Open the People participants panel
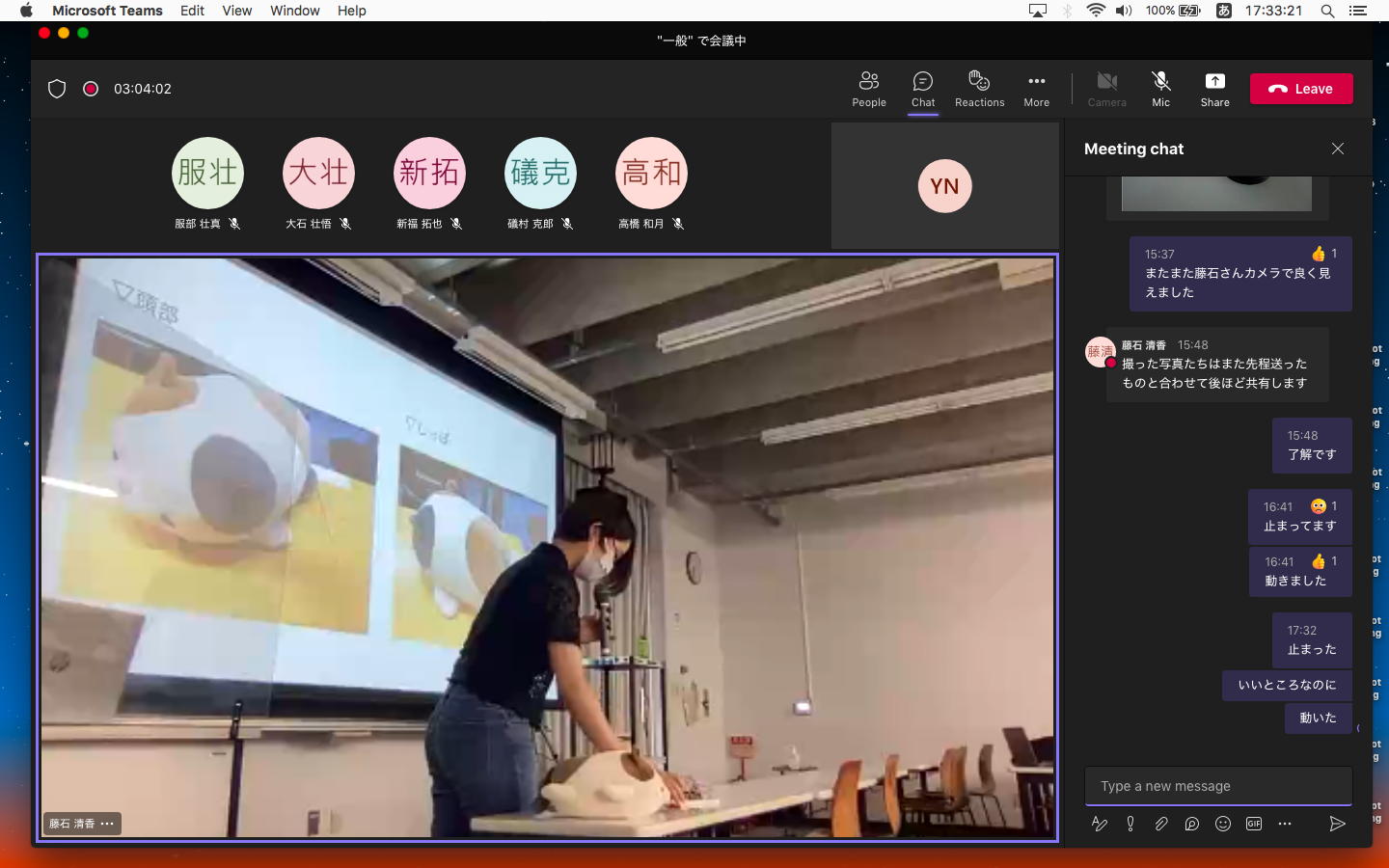This screenshot has height=868, width=1389. pos(868,89)
